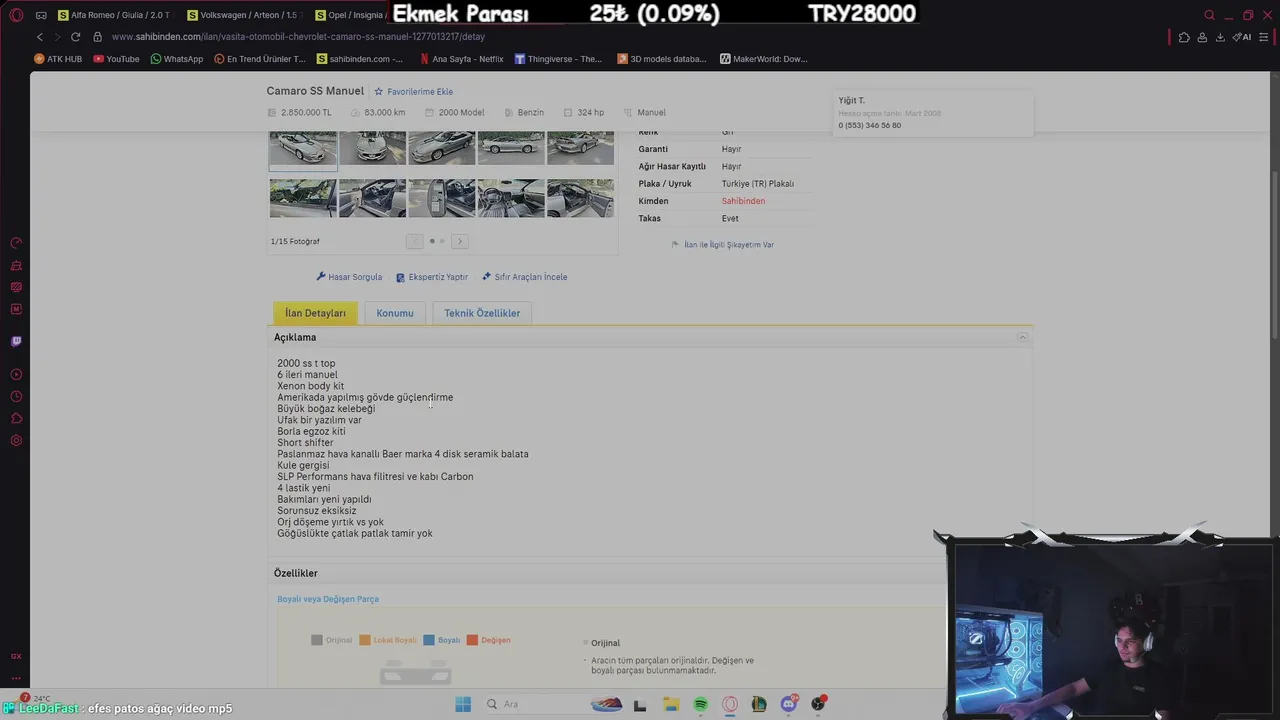
Task: Switch to the Alfa Romeo / Giulia tab
Action: click(x=114, y=15)
